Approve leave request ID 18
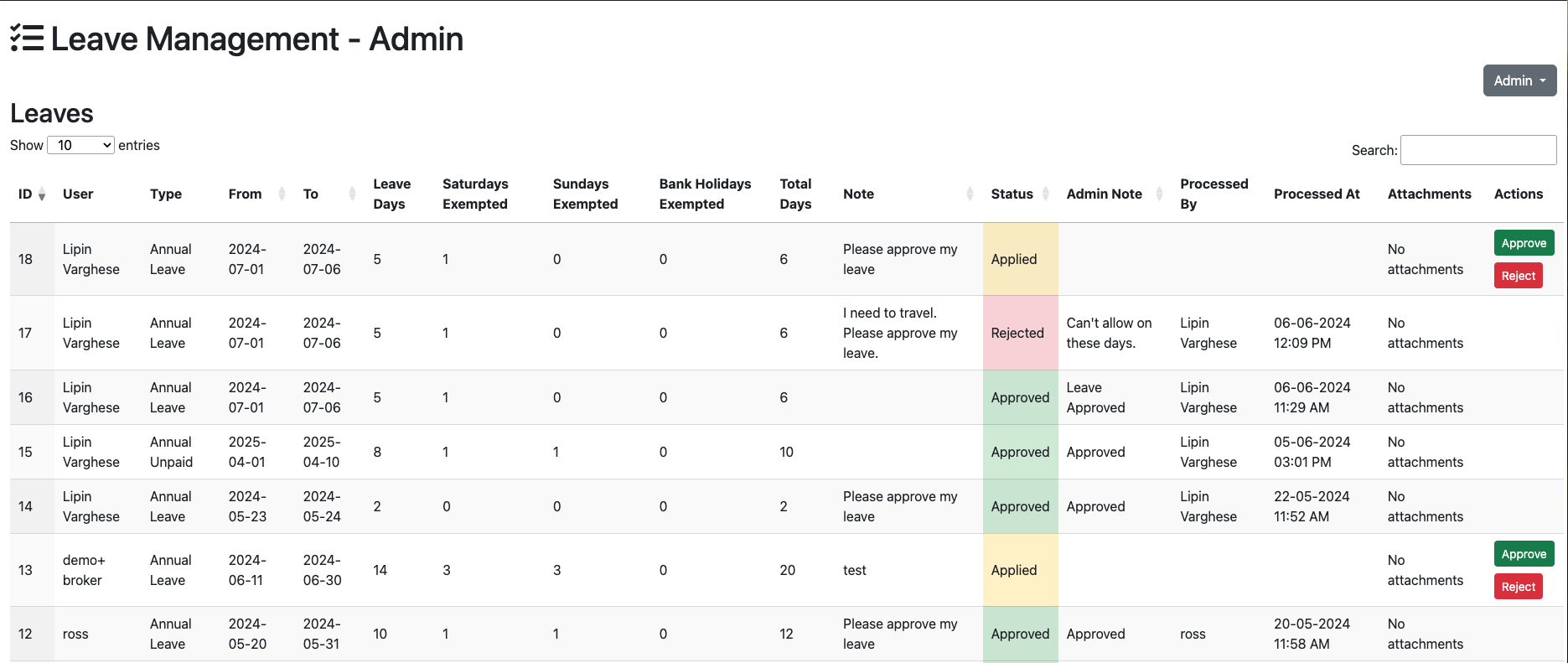 1523,243
